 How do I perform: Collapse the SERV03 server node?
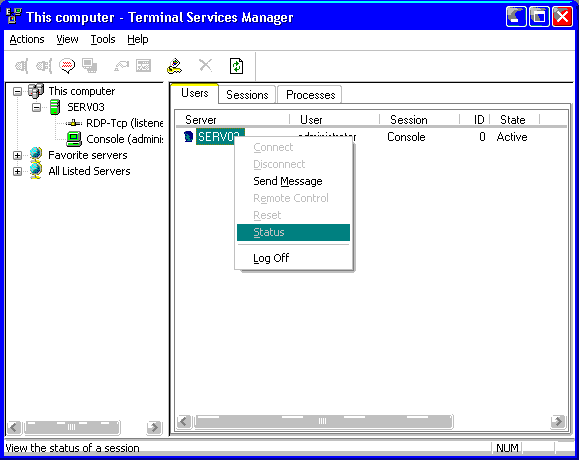(36, 107)
